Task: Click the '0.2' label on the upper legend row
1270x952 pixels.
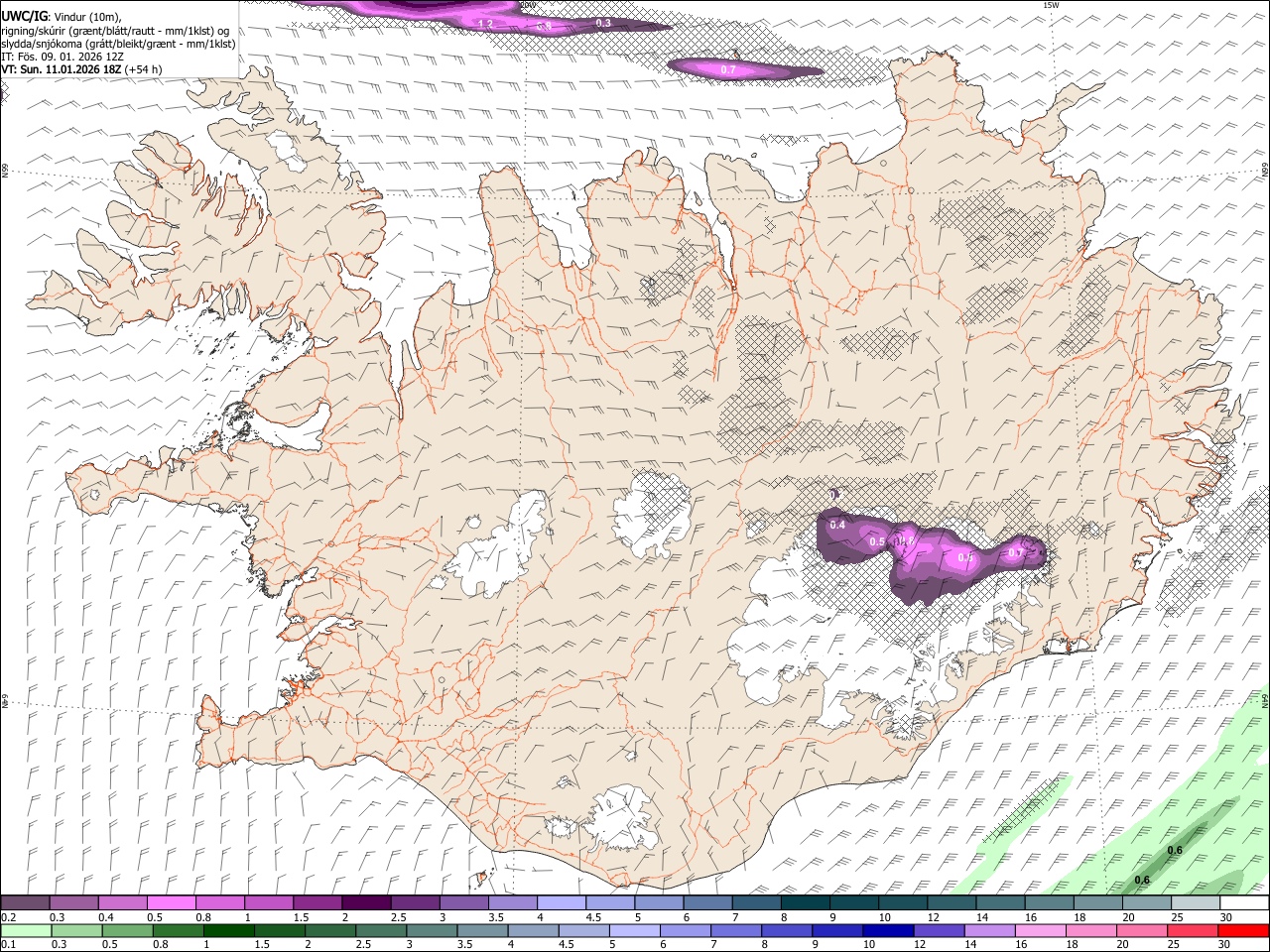Action: coord(9,917)
